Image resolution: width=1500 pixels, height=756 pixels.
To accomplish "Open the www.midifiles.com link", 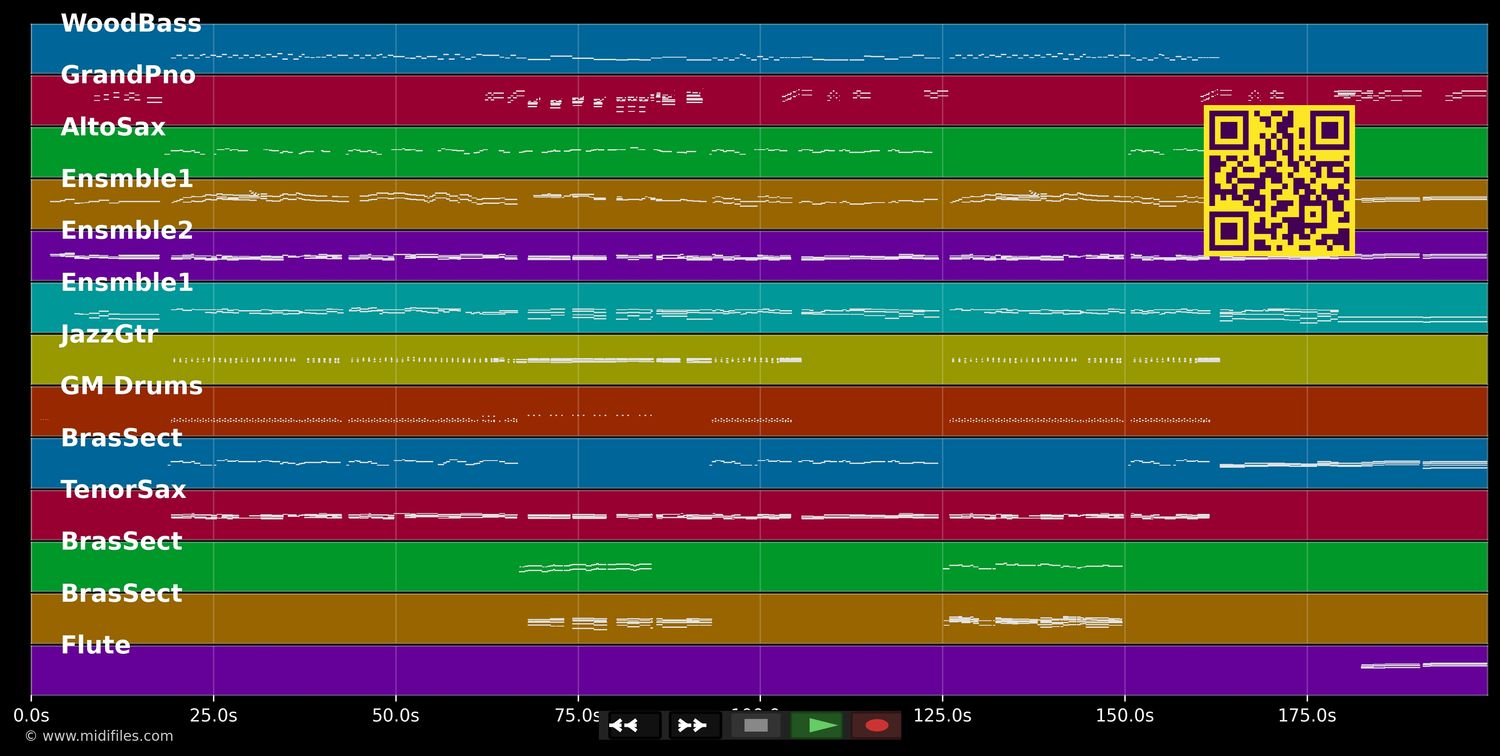I will pyautogui.click(x=99, y=737).
